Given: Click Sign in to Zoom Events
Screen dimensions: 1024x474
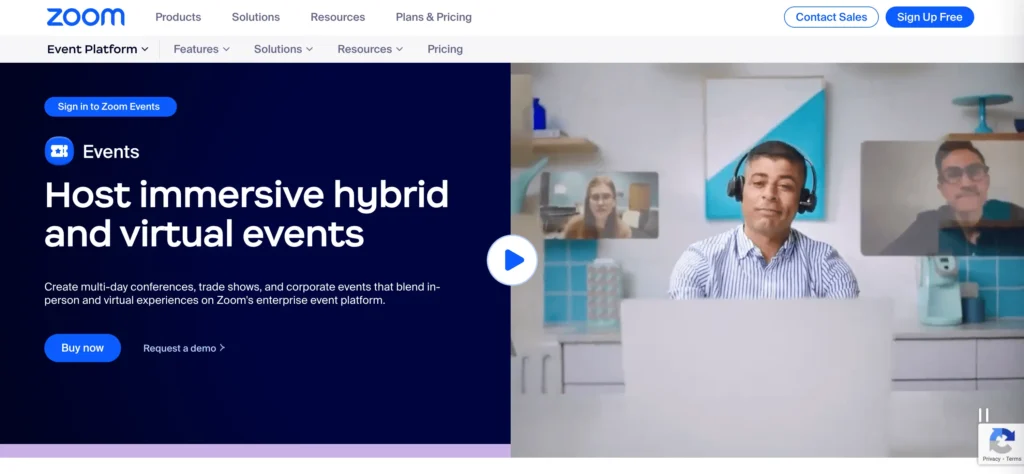Looking at the screenshot, I should 110,106.
